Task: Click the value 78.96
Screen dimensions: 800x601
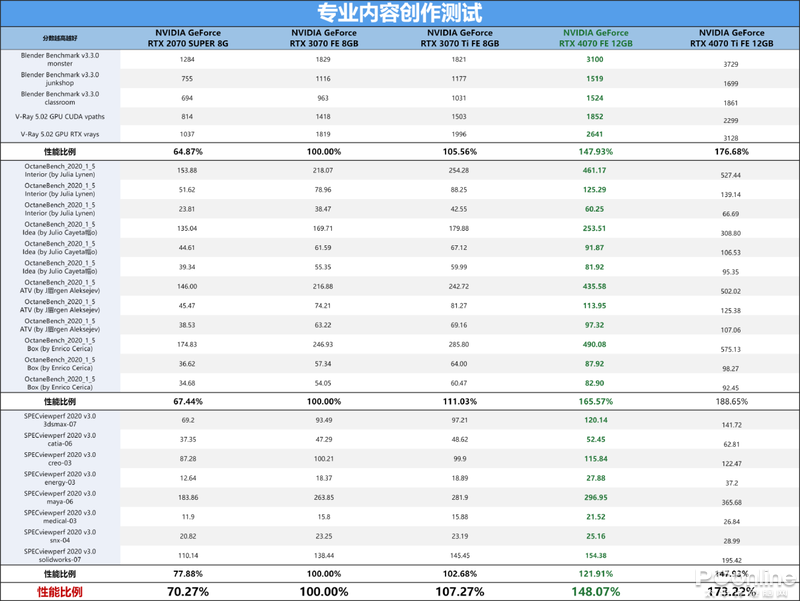Action: pos(323,190)
